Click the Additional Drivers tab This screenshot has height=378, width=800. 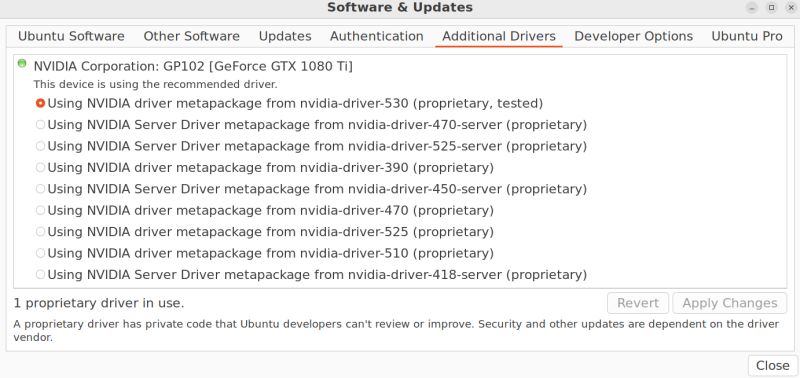pyautogui.click(x=498, y=37)
